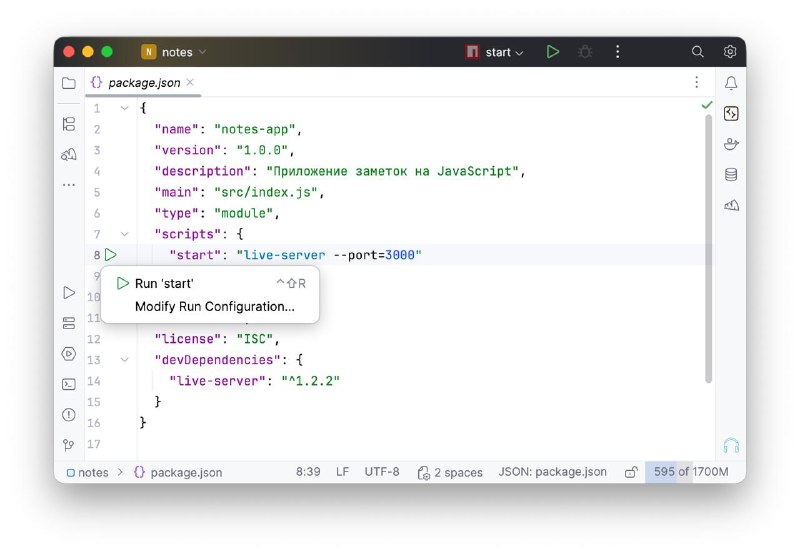
Task: Click the UTF-8 encoding in status bar
Action: [x=382, y=472]
